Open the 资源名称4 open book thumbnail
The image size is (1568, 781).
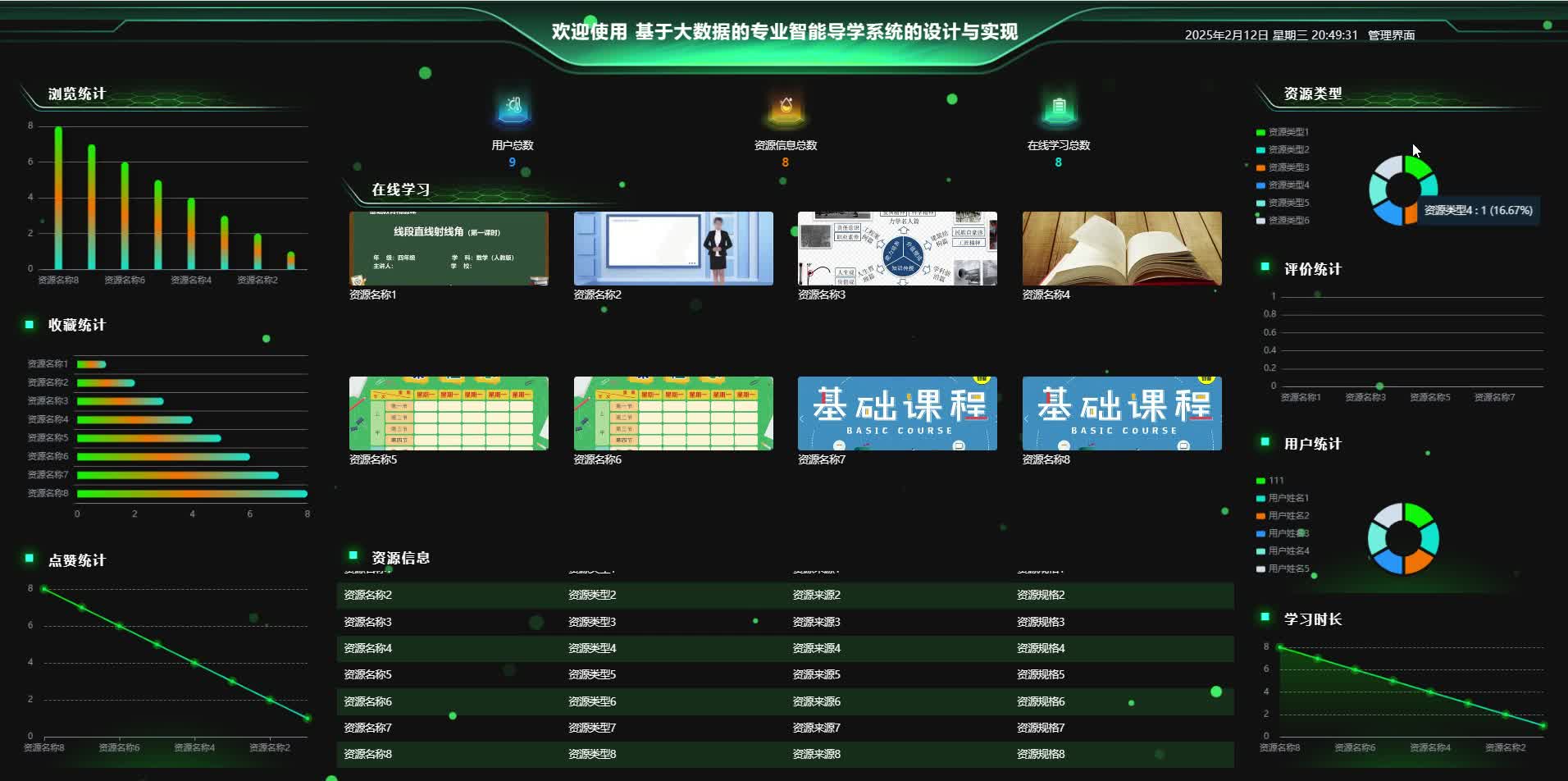tap(1122, 249)
